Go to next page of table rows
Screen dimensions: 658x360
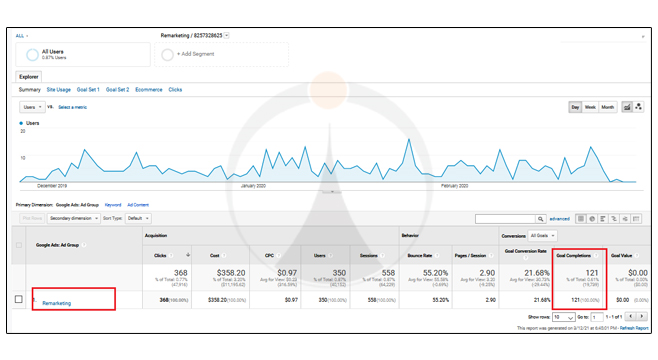tap(642, 316)
